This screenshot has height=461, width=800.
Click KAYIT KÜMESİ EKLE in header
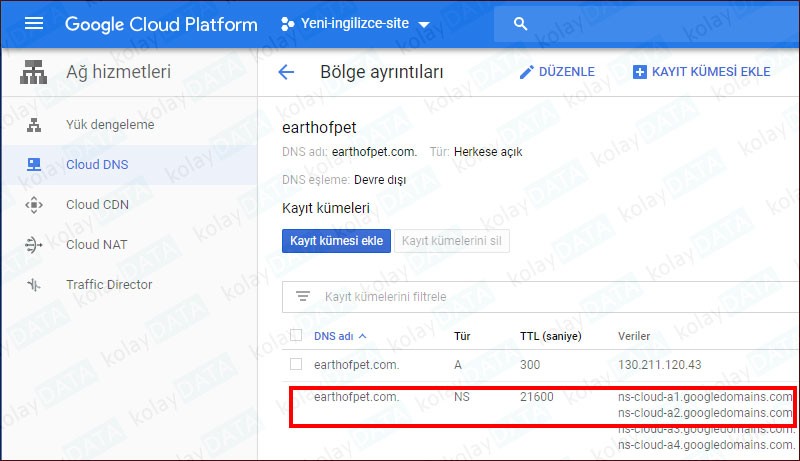click(702, 72)
